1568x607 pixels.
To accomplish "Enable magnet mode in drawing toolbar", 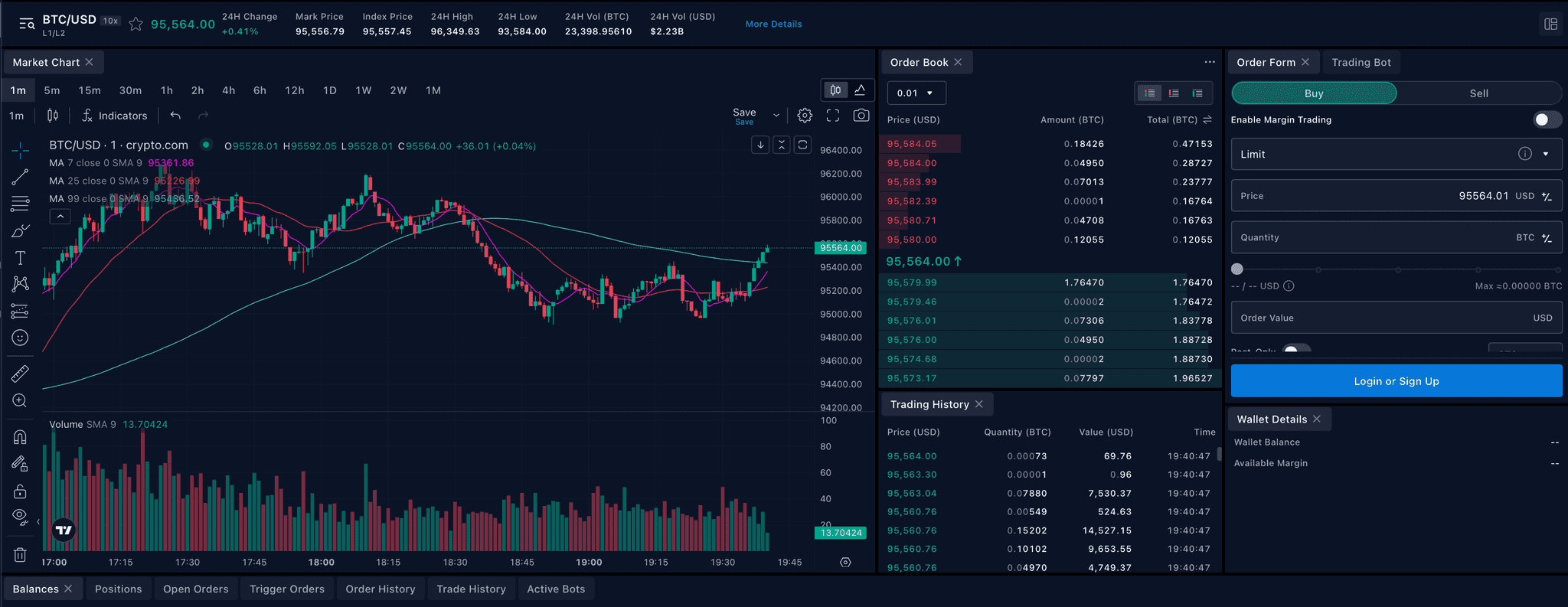I will [x=20, y=436].
